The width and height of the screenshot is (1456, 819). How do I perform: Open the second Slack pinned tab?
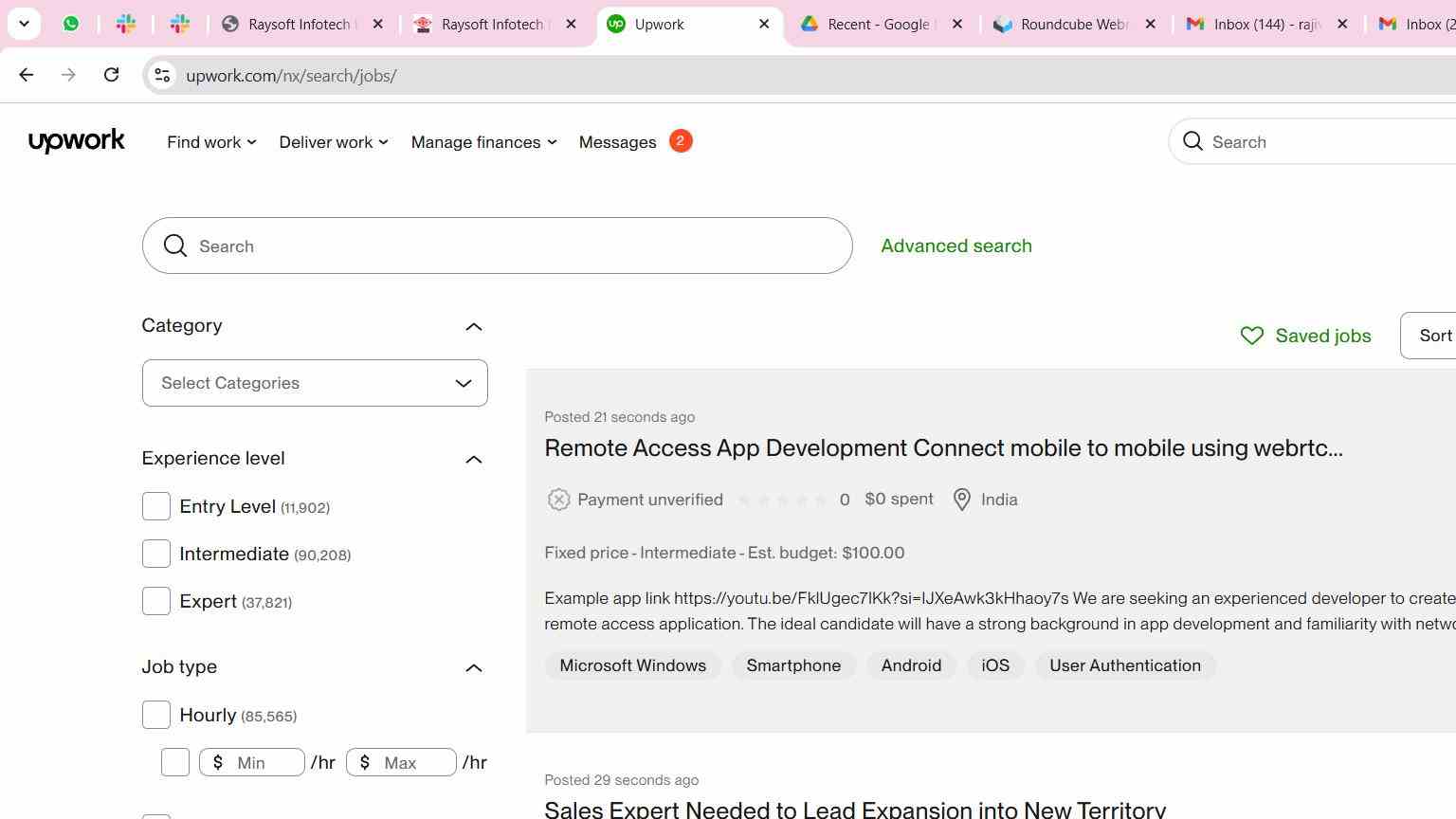[x=179, y=25]
